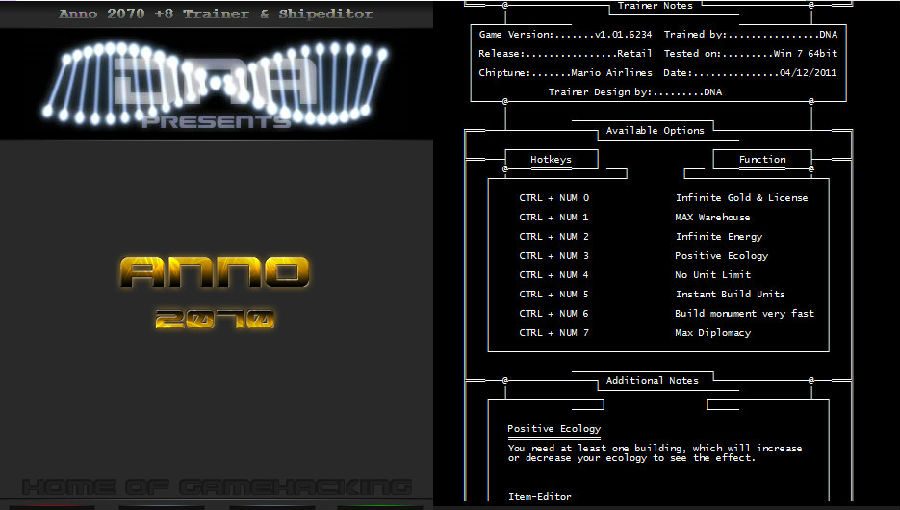
Task: Click the 'CTRL + NUM 3' hotkey text
Action: click(554, 255)
